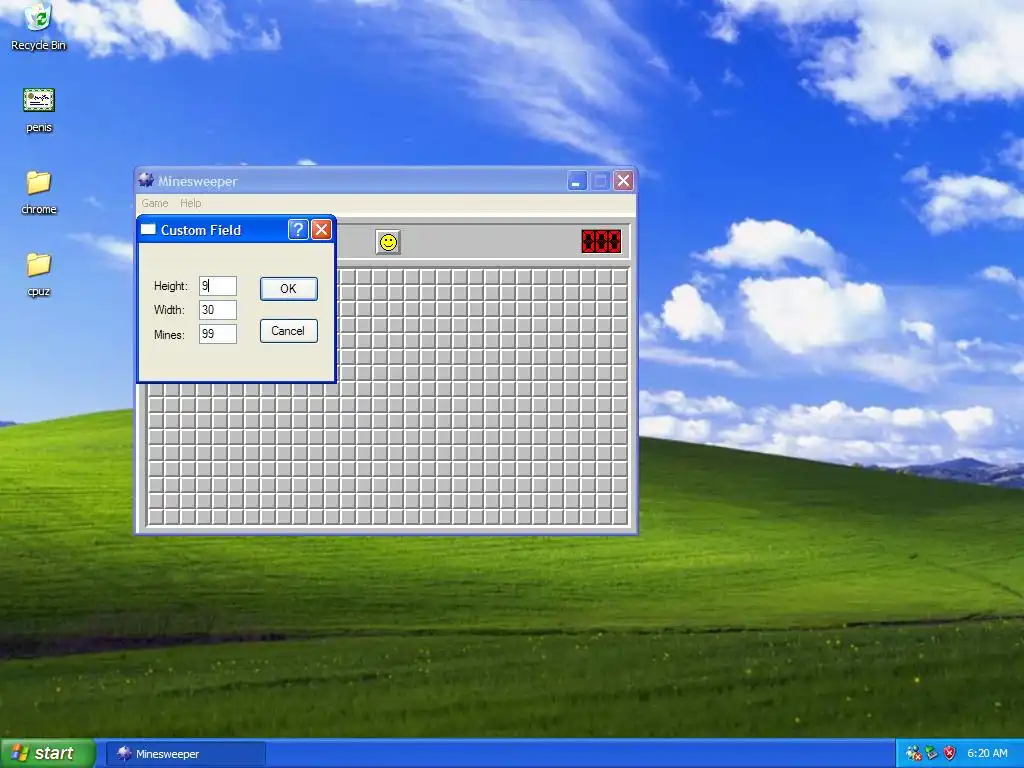Click the Minesweeper smiley face button

388,242
